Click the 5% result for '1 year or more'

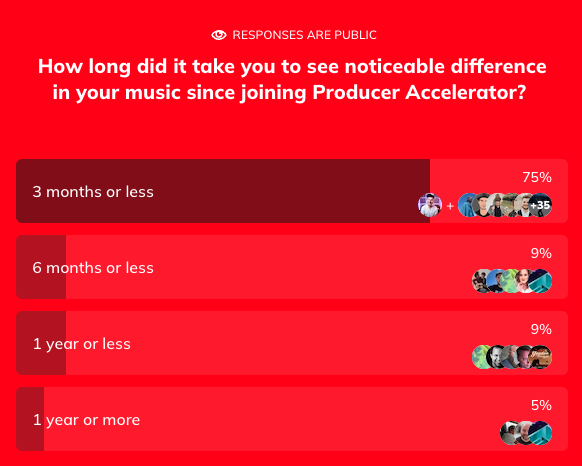(x=541, y=405)
